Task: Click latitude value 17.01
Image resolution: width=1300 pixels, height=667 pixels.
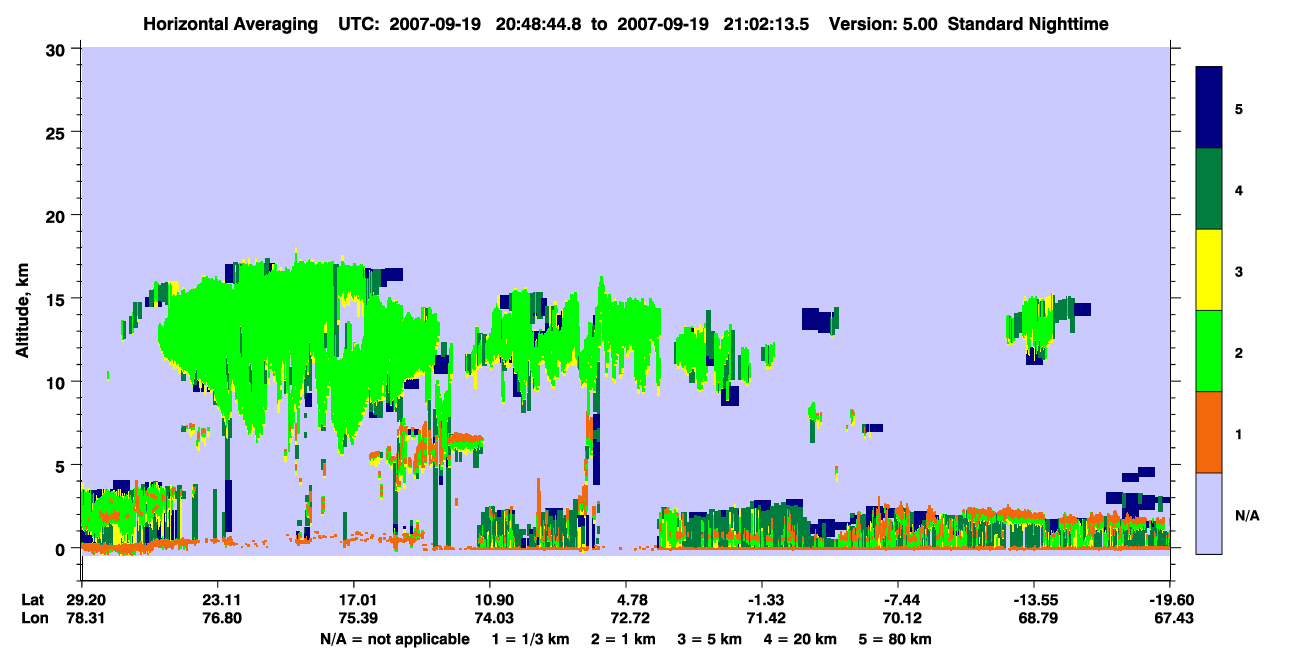Action: 354,600
